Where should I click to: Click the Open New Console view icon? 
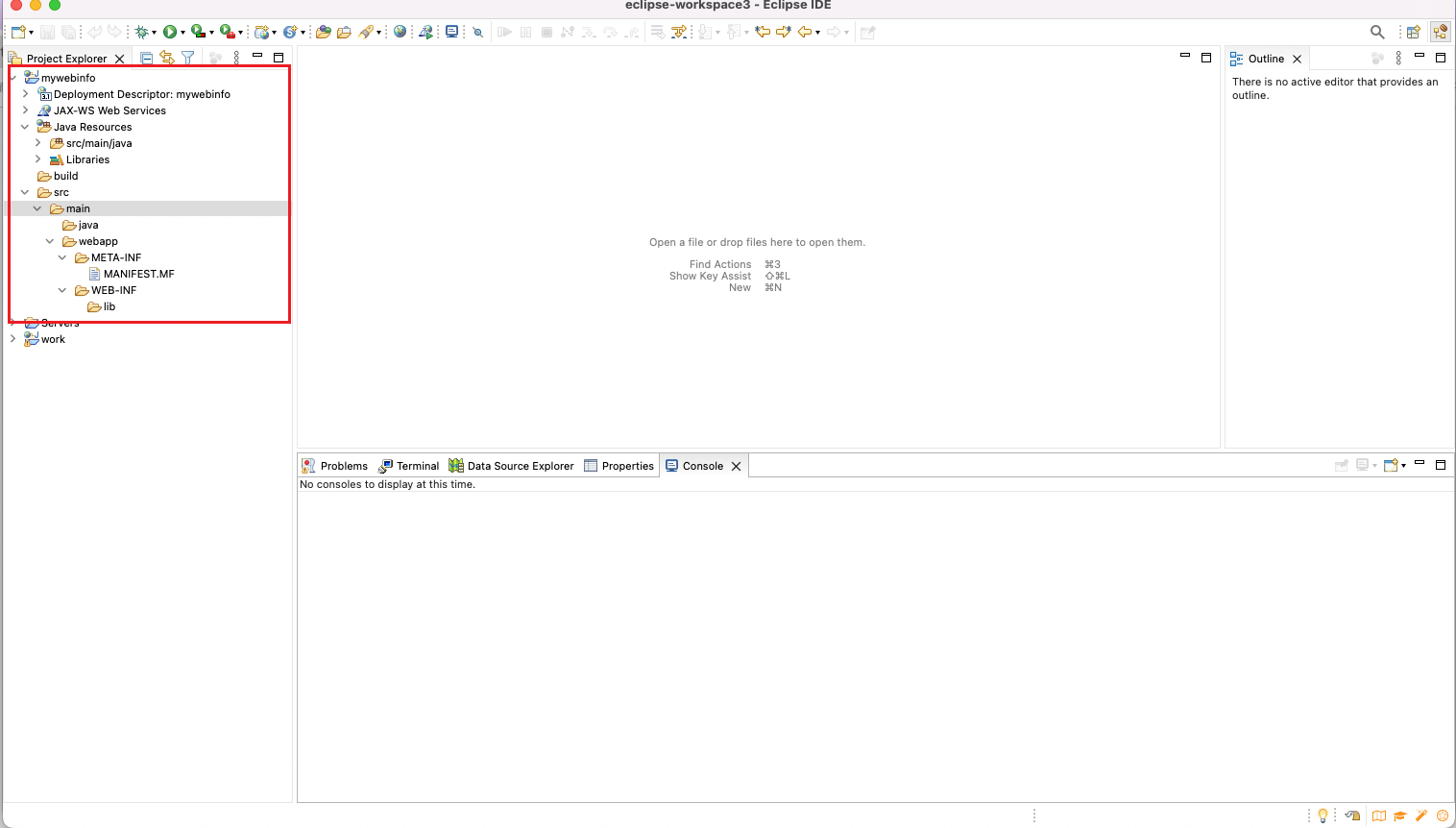pyautogui.click(x=1391, y=465)
